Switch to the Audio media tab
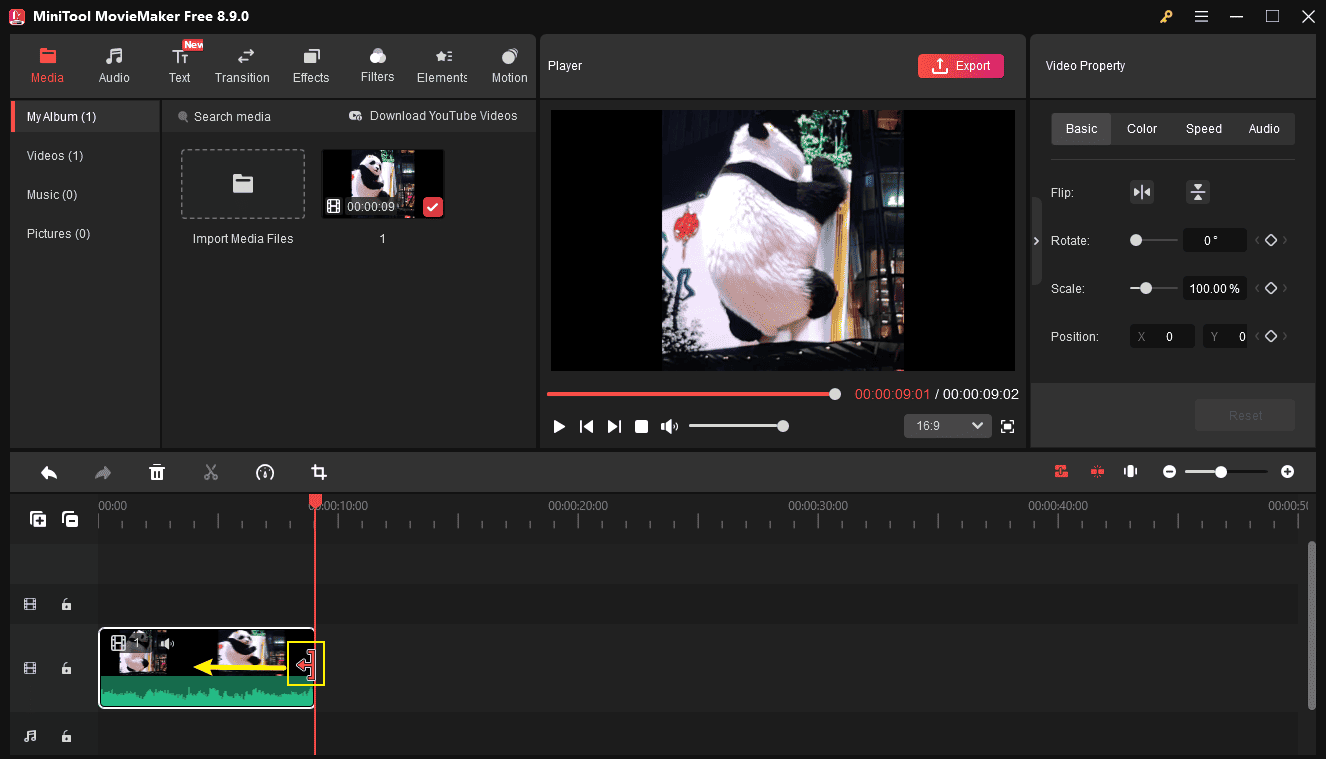 [114, 66]
